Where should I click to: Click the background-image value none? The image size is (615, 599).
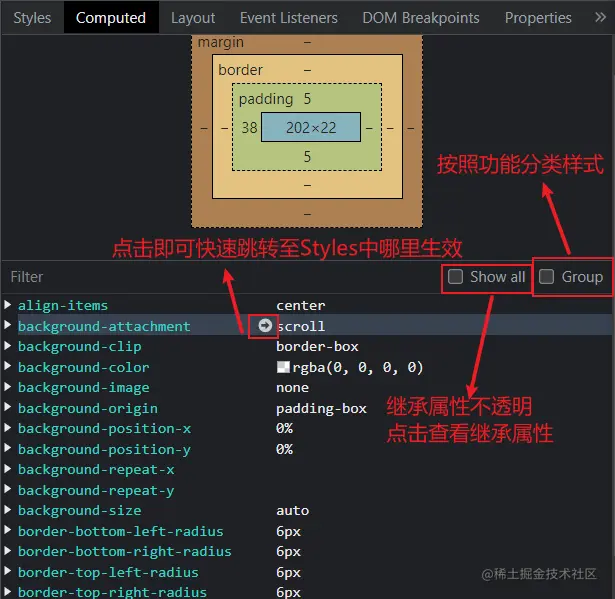(x=293, y=388)
